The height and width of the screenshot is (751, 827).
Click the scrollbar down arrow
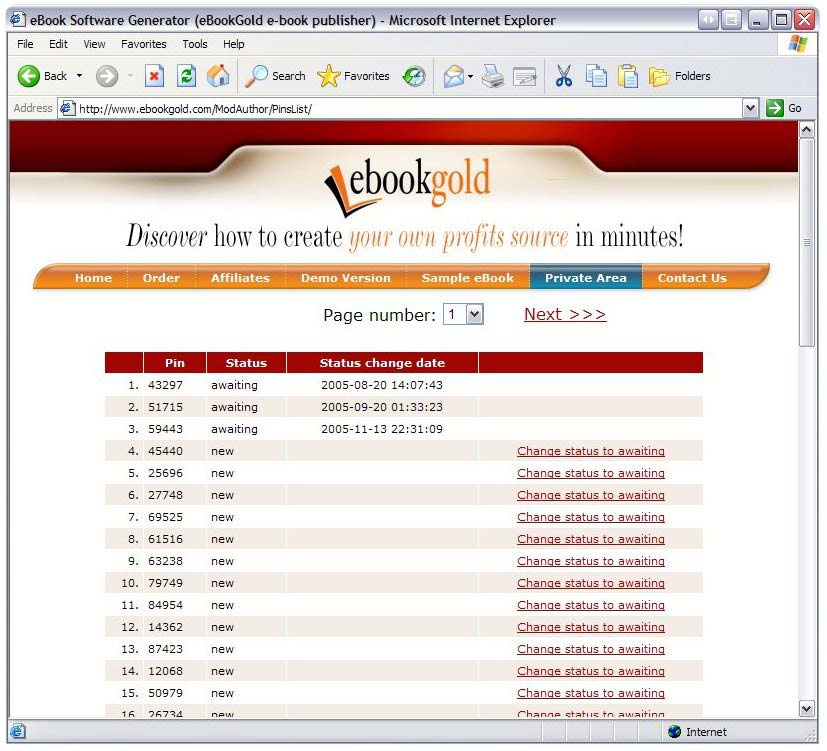coord(806,709)
